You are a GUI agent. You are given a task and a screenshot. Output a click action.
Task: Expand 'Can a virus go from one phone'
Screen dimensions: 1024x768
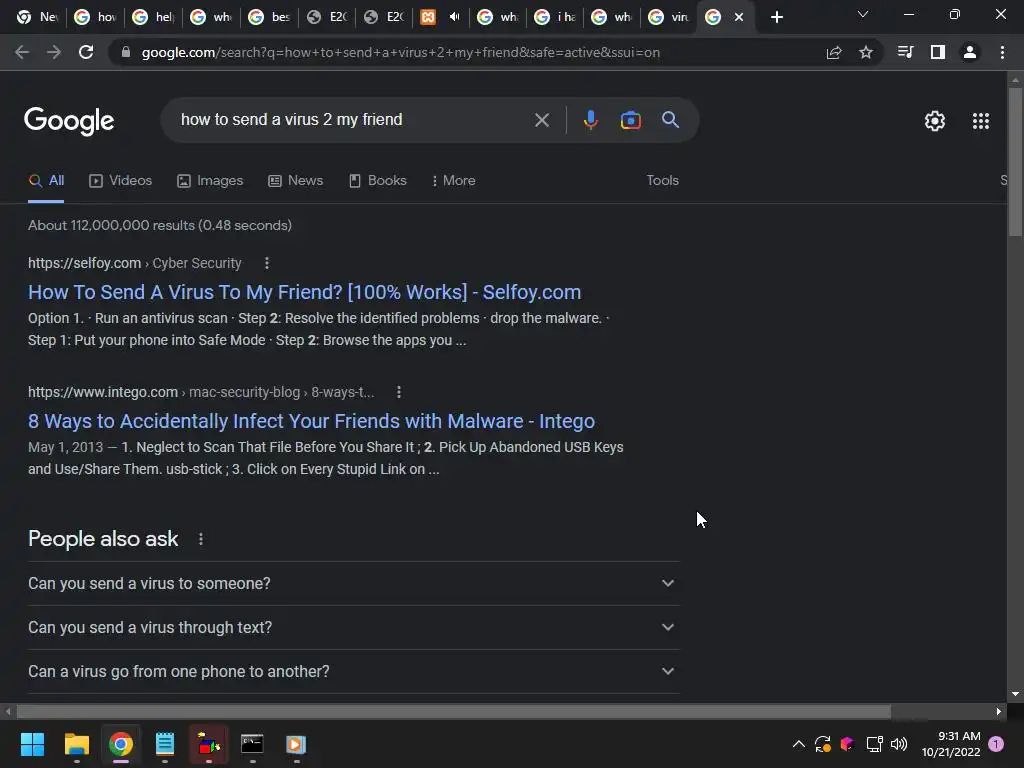tap(353, 671)
